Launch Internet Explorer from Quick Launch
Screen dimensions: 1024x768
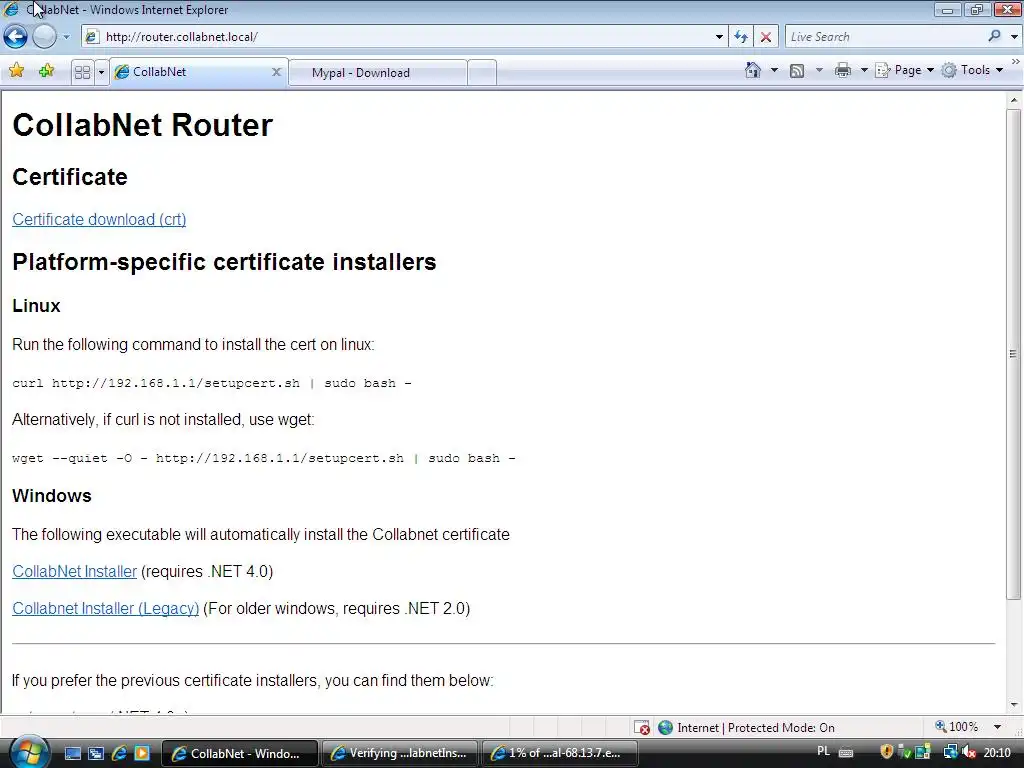(x=119, y=753)
